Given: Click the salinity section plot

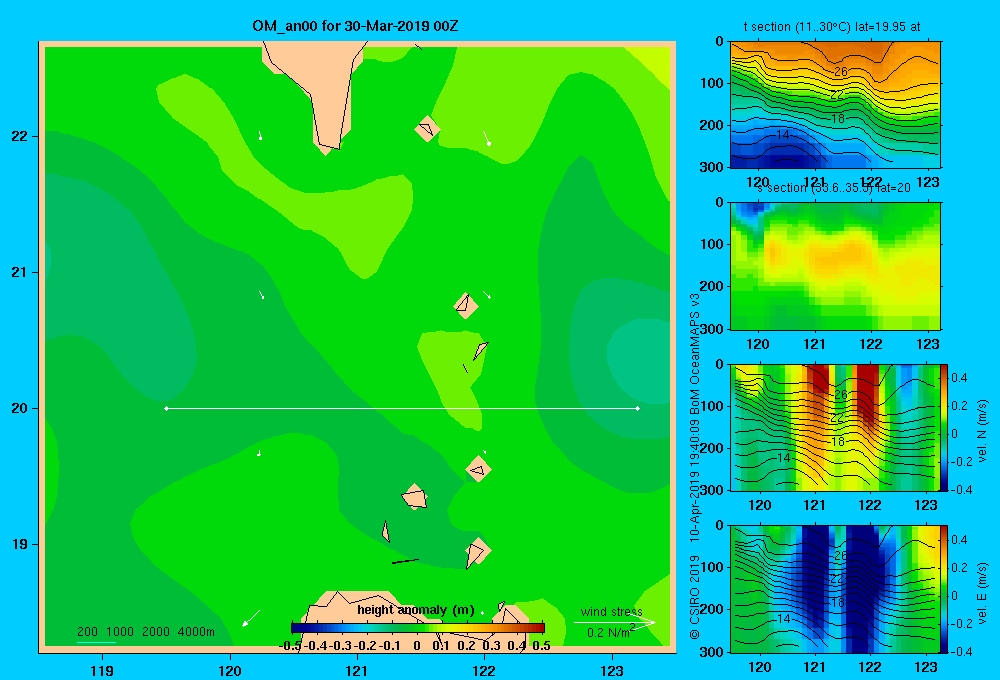Looking at the screenshot, I should coord(835,266).
